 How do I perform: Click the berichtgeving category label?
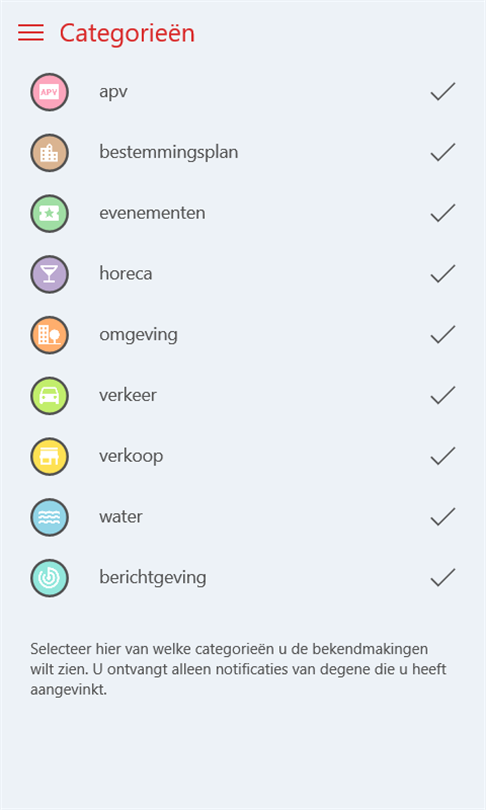click(153, 578)
